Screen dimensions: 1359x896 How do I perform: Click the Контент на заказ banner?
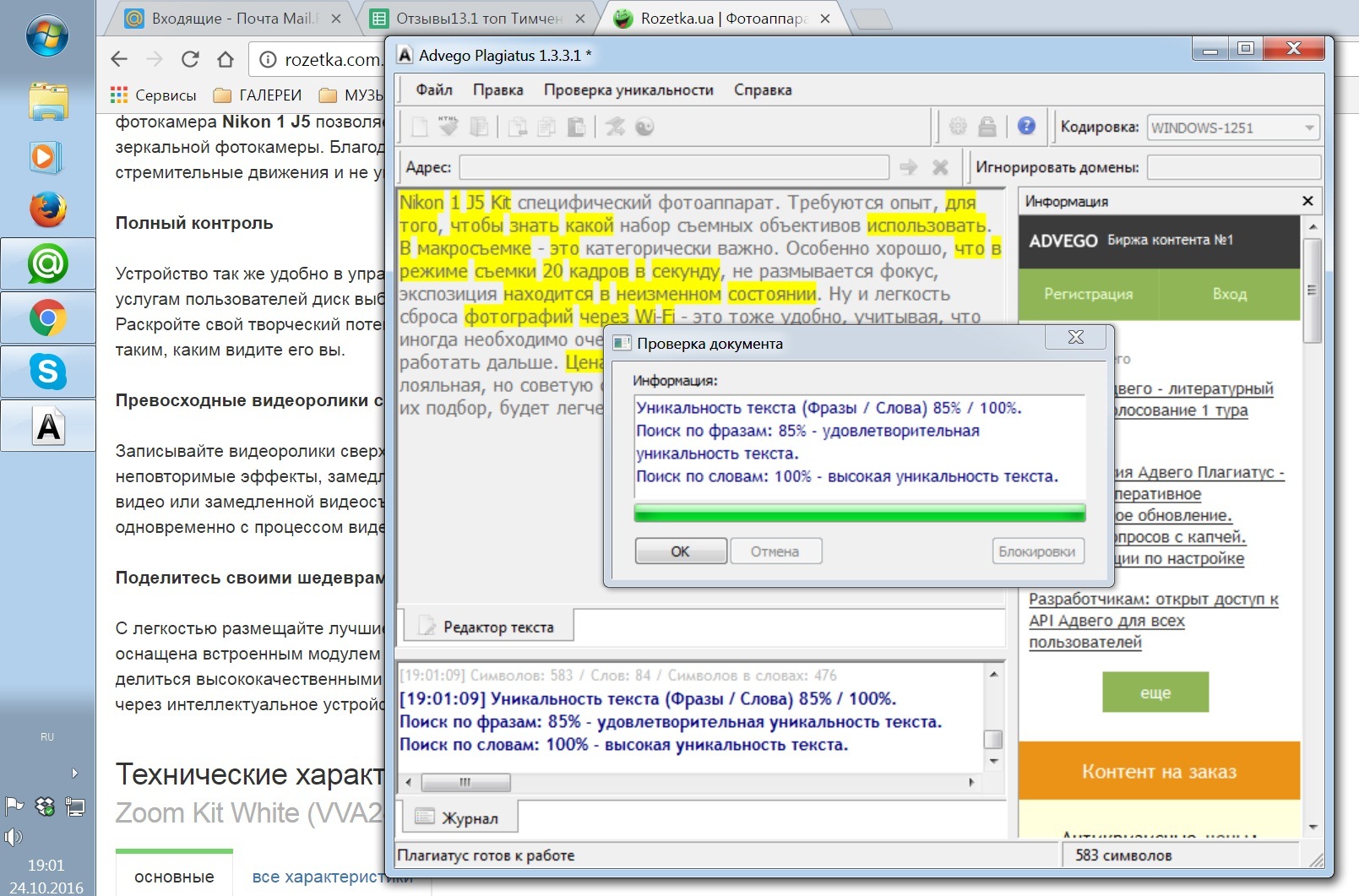(1160, 771)
